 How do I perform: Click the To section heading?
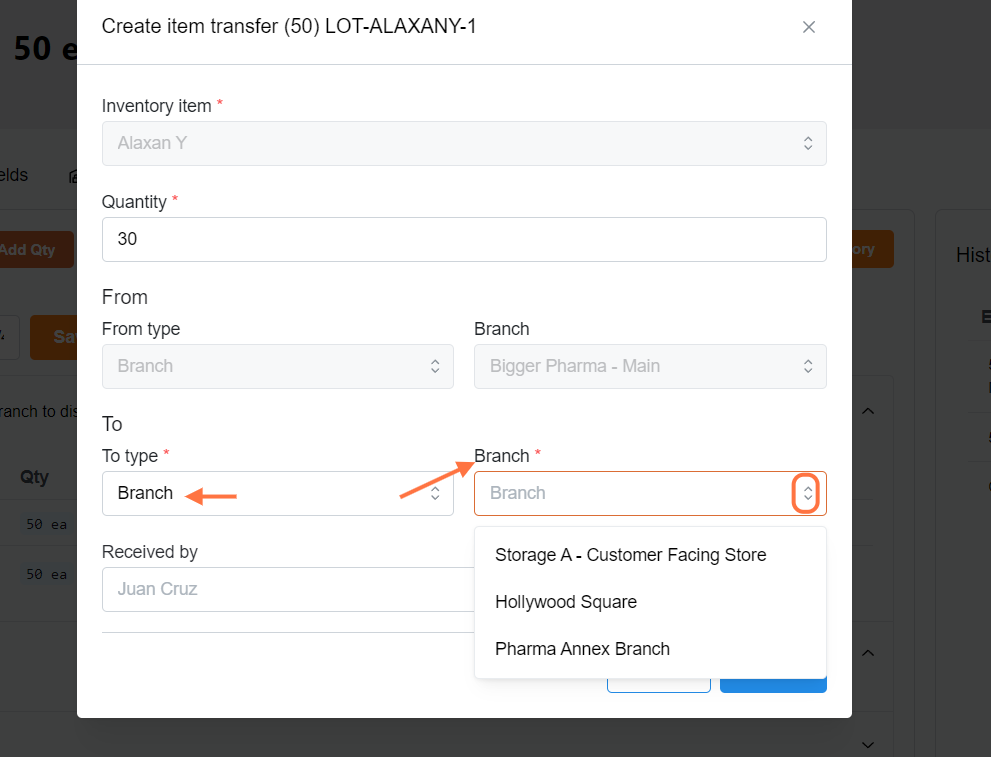[112, 424]
